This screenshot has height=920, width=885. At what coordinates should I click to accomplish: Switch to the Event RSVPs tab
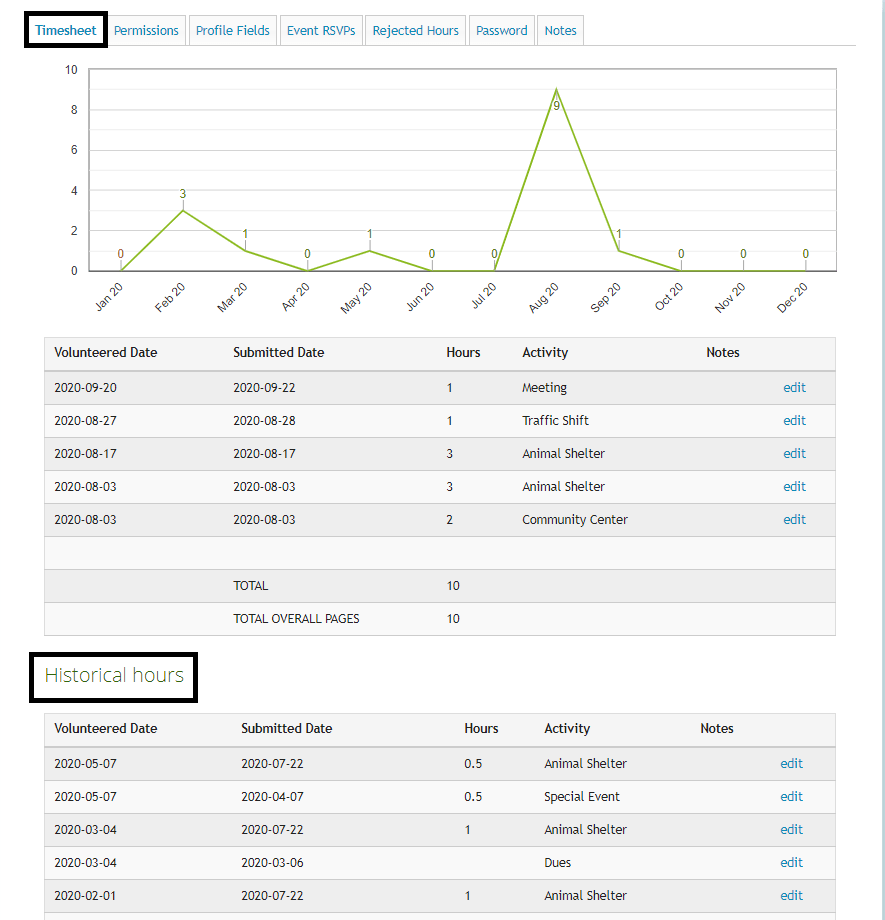(x=321, y=30)
